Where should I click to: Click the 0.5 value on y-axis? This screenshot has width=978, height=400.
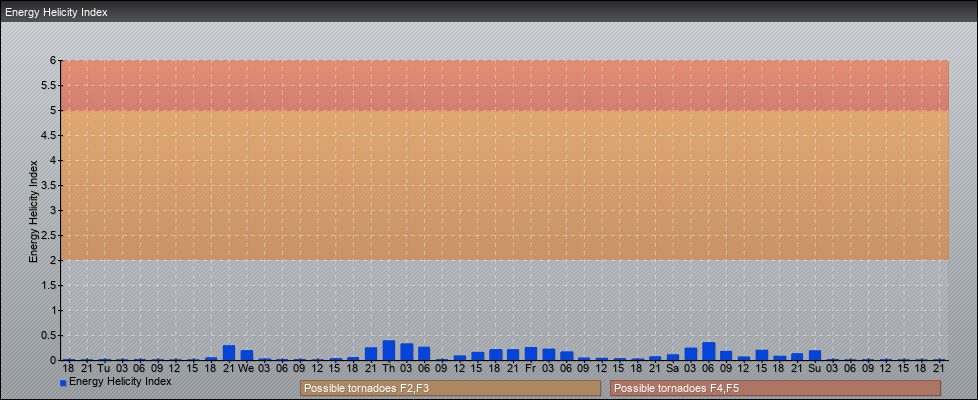point(49,335)
